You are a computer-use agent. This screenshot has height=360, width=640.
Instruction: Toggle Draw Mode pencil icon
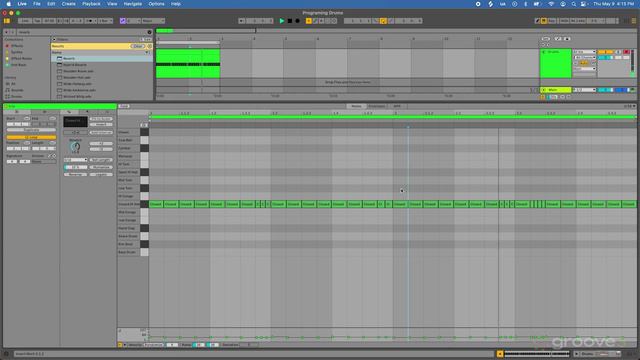[537, 21]
